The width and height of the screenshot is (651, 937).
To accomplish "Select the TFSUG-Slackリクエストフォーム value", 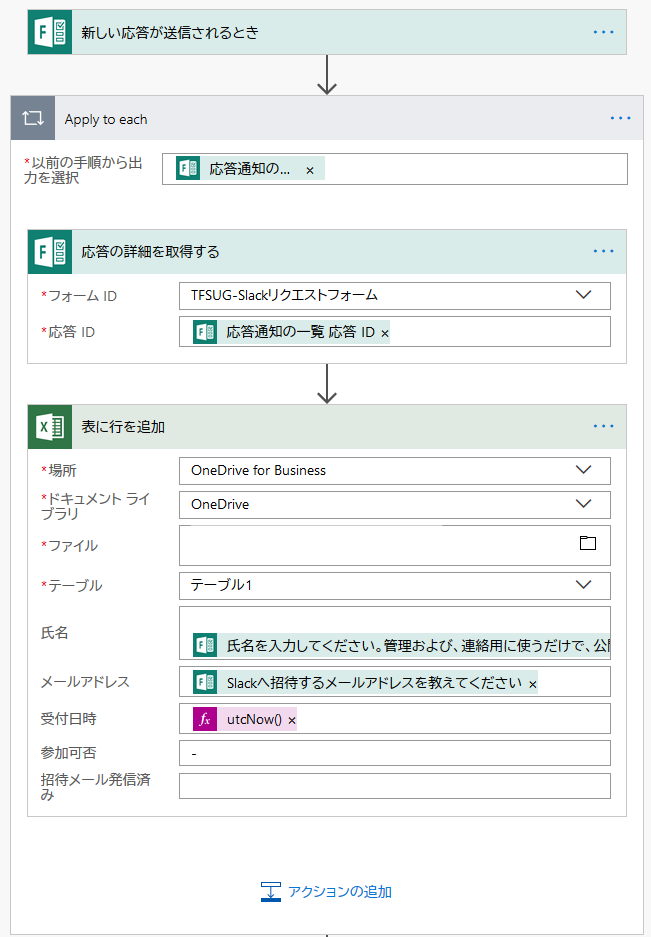I will [x=284, y=295].
